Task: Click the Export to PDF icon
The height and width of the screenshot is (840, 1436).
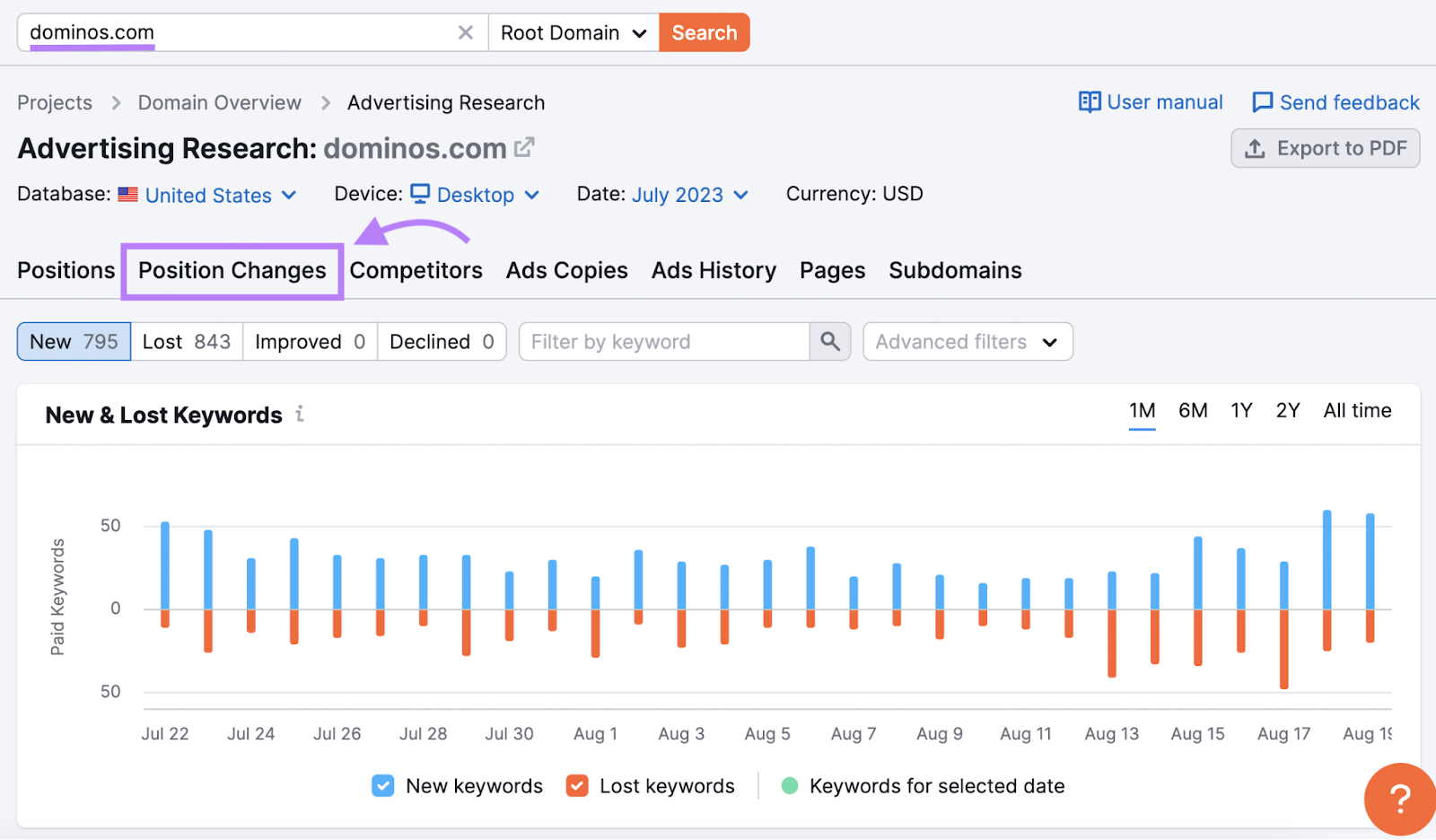Action: pyautogui.click(x=1256, y=148)
